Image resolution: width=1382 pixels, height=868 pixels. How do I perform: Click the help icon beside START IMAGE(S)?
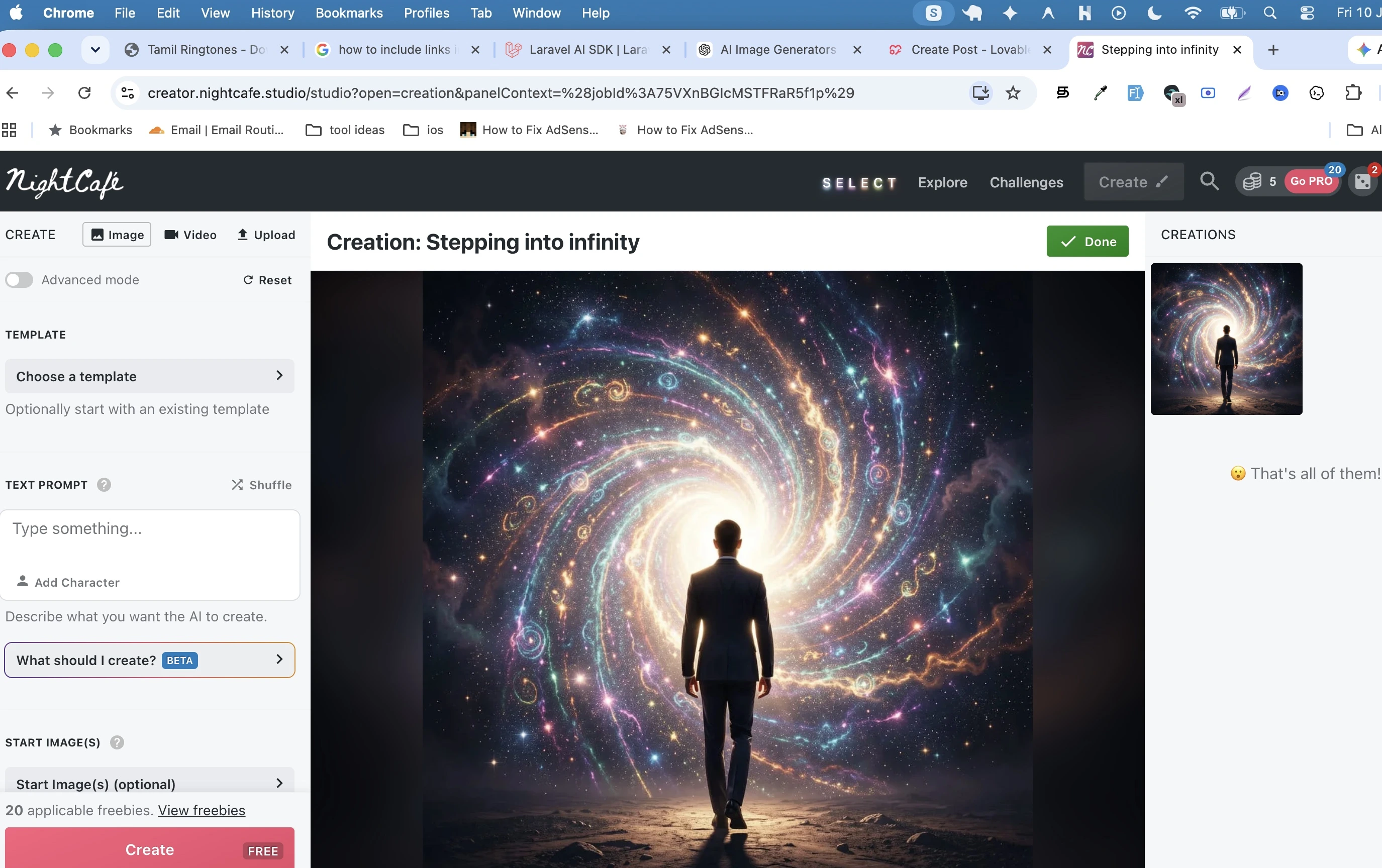[117, 742]
